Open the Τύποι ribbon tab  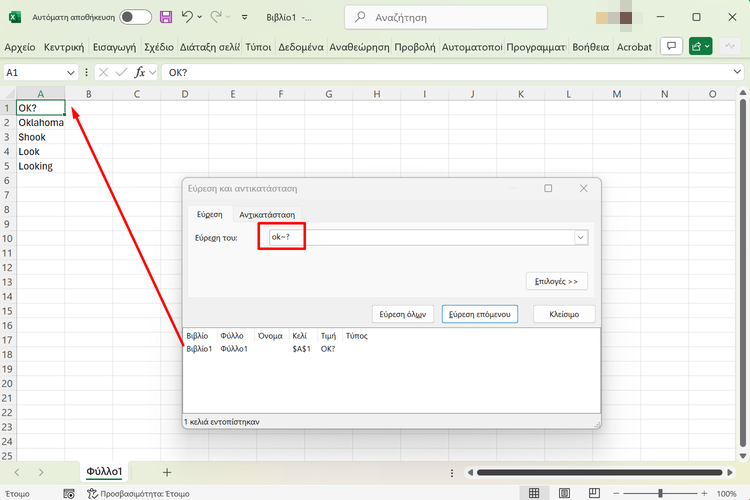coord(258,47)
